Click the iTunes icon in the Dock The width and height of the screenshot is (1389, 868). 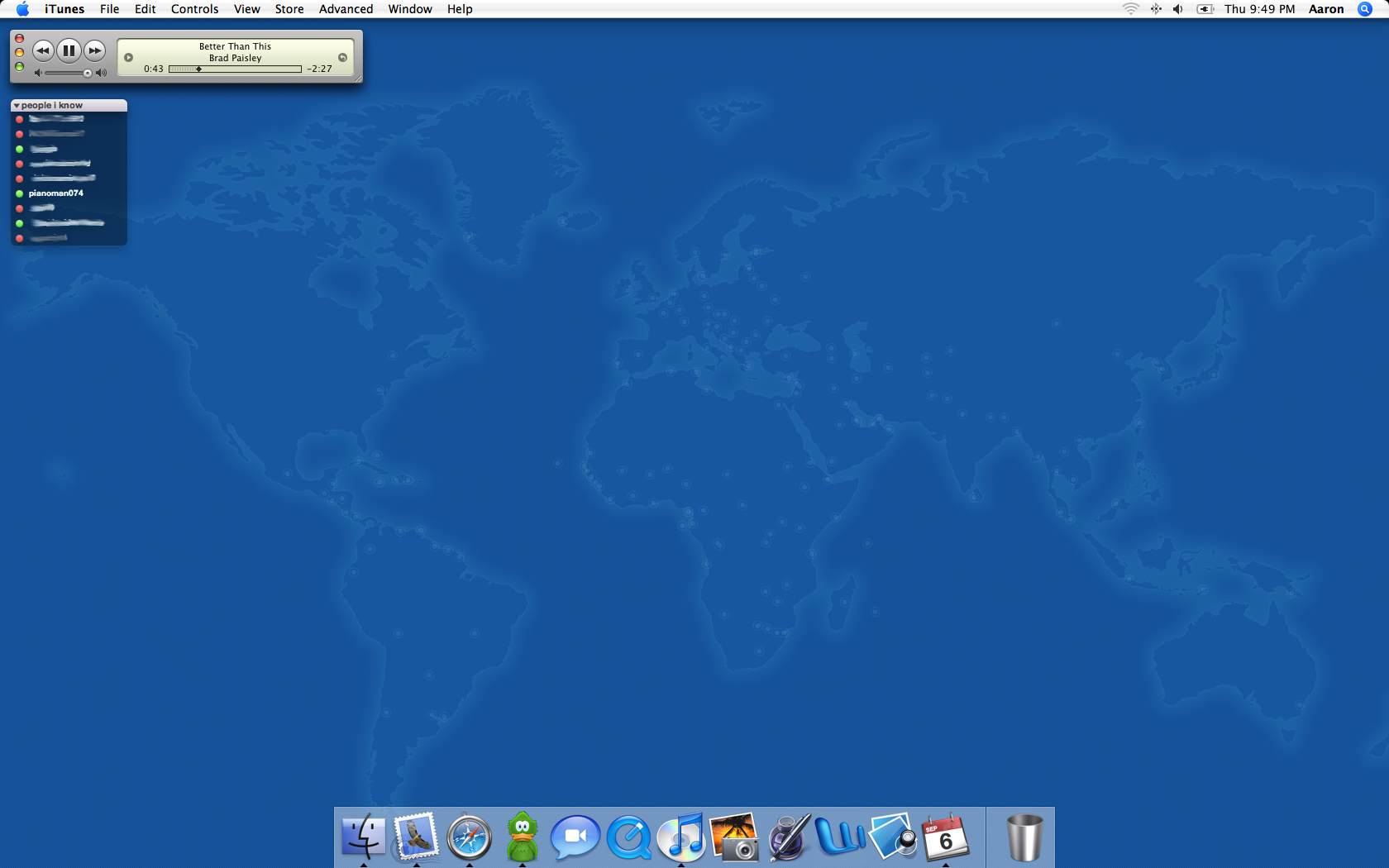[x=680, y=837]
